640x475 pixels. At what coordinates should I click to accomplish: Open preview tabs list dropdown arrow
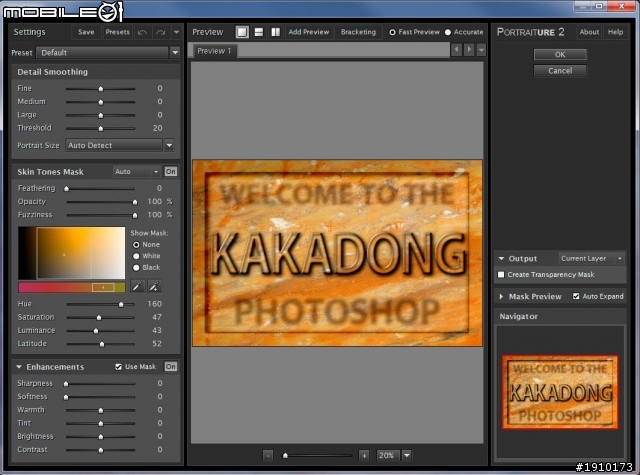[x=482, y=50]
